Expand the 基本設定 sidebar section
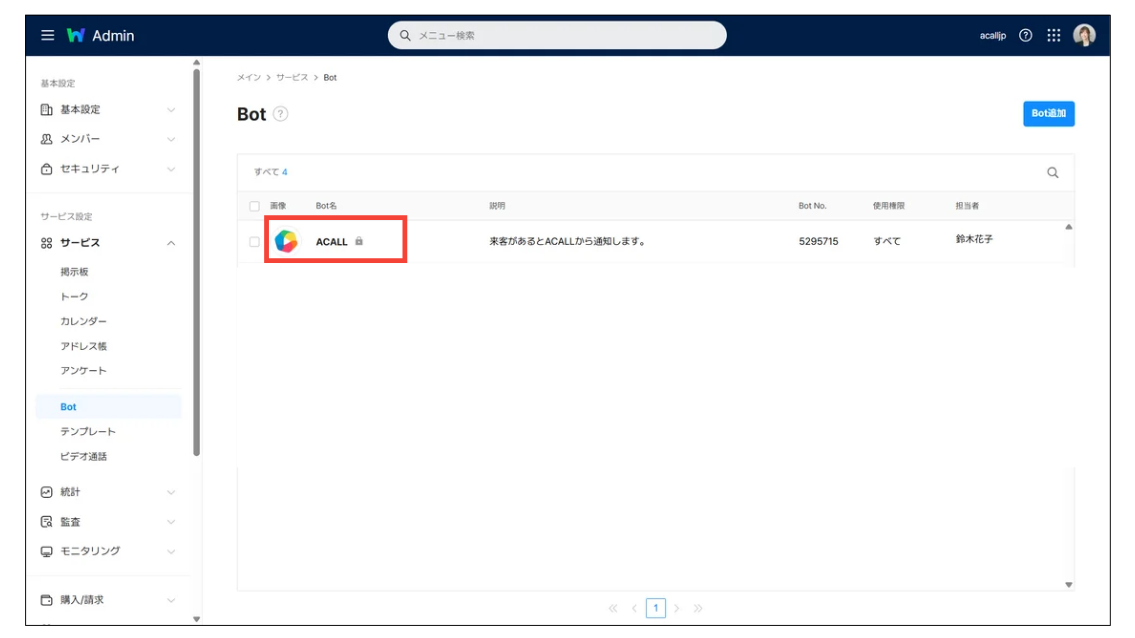The image size is (1135, 638). [x=108, y=109]
